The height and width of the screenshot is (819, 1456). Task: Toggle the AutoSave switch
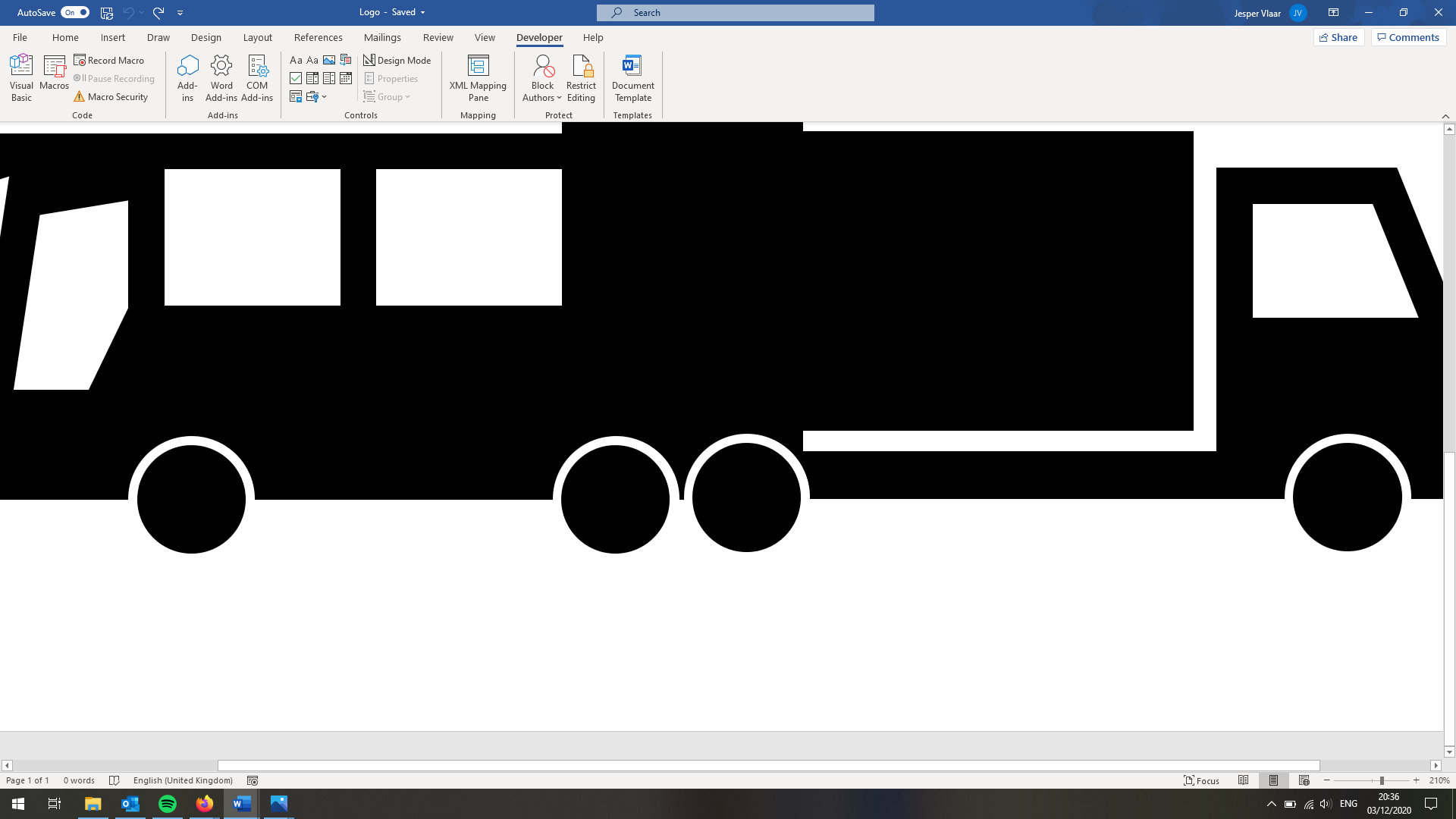(x=75, y=12)
